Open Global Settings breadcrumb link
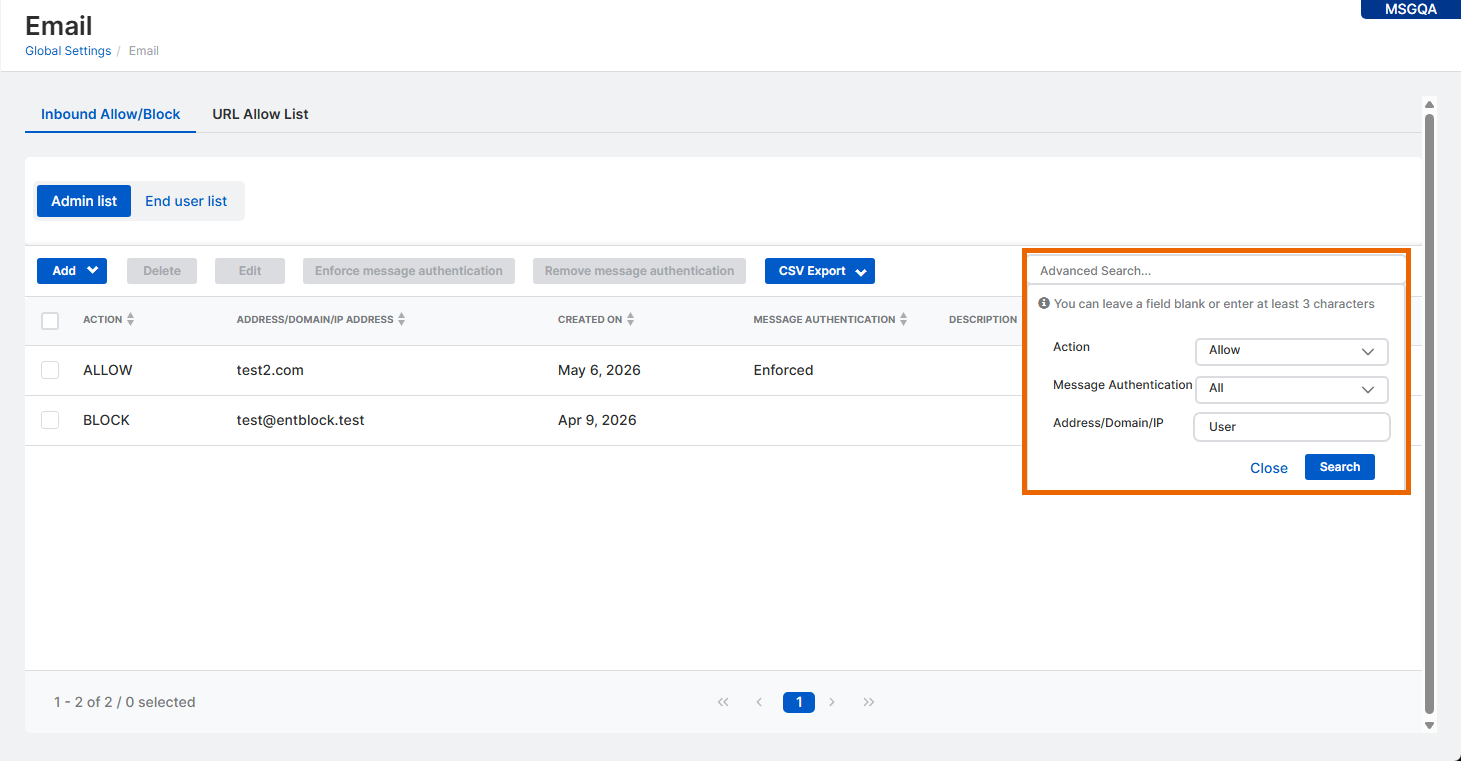Viewport: 1461px width, 761px height. 68,51
